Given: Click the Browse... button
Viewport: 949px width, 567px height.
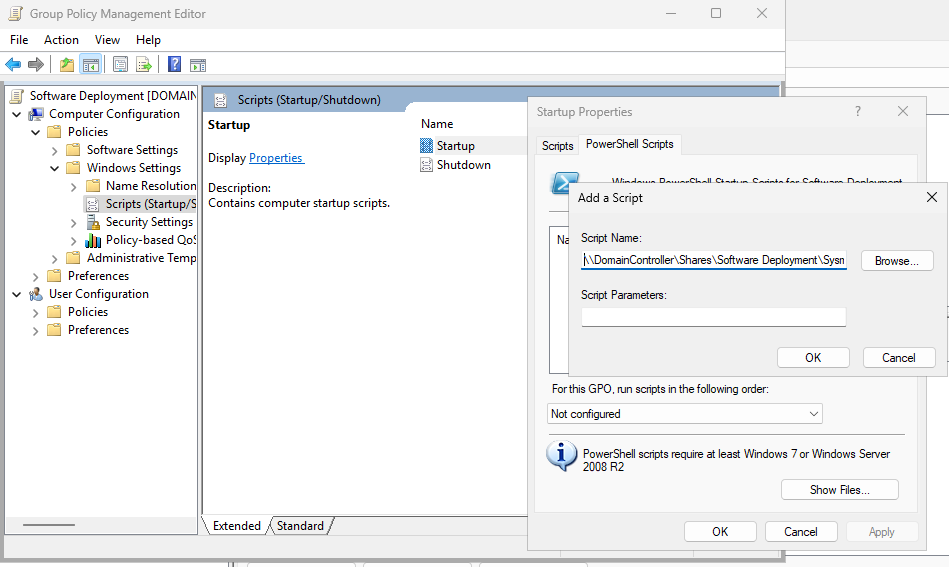Looking at the screenshot, I should point(896,261).
